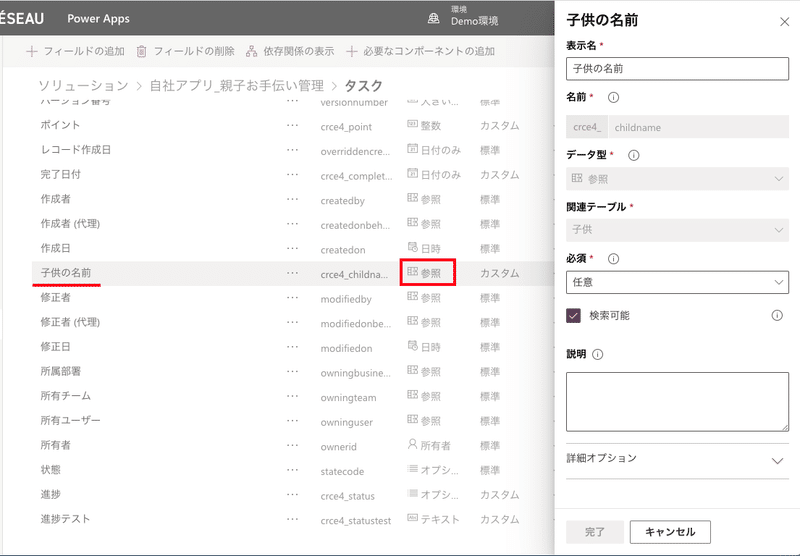Screen dimensions: 800x556
Task: Select the 子供の名前 field name
Action: (65, 273)
